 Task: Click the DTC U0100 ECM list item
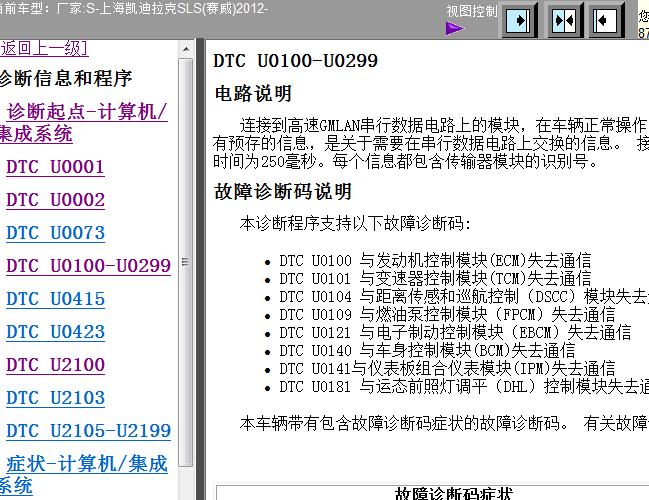(435, 261)
